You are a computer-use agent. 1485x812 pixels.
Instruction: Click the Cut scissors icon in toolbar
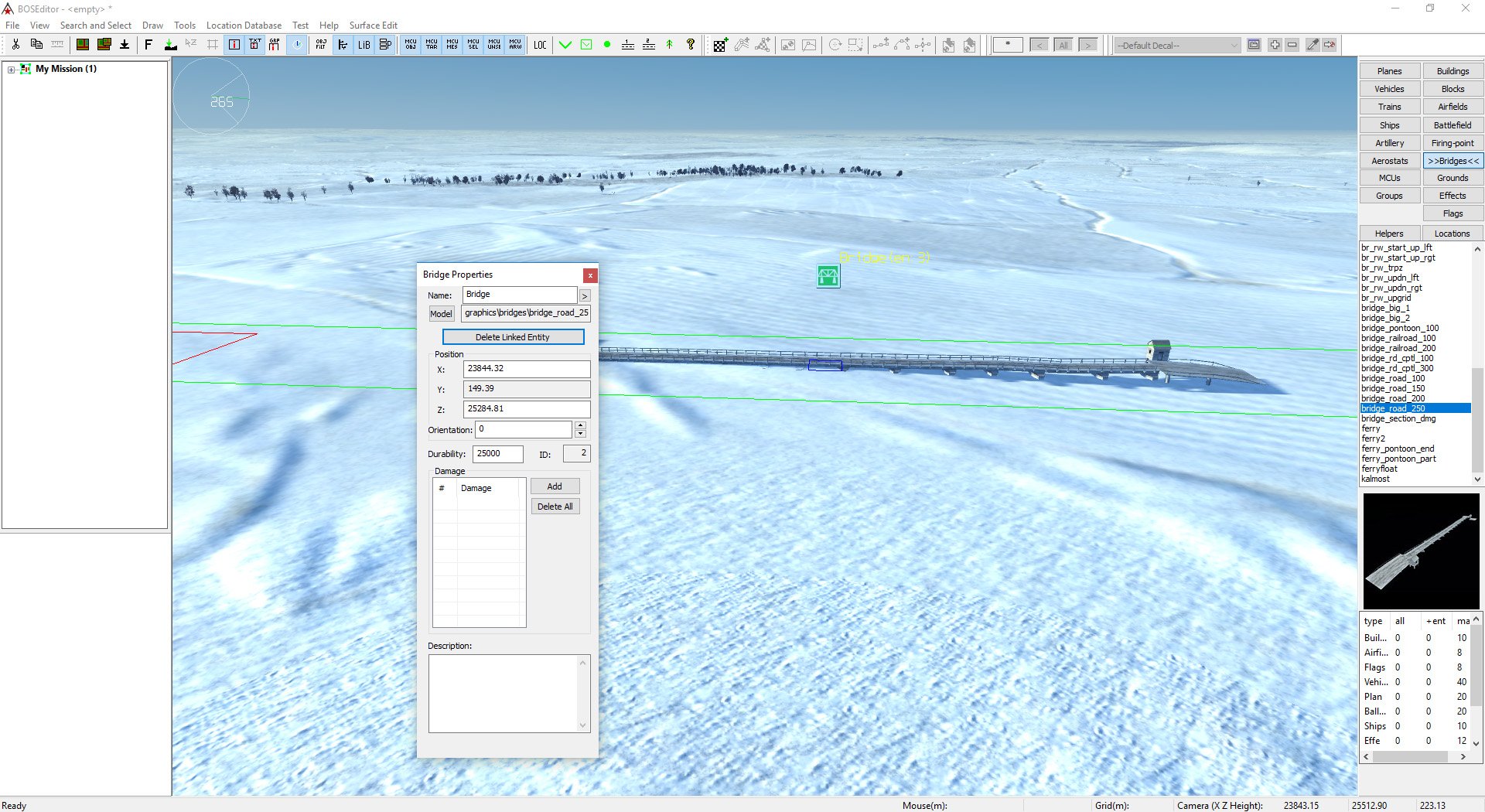click(15, 45)
